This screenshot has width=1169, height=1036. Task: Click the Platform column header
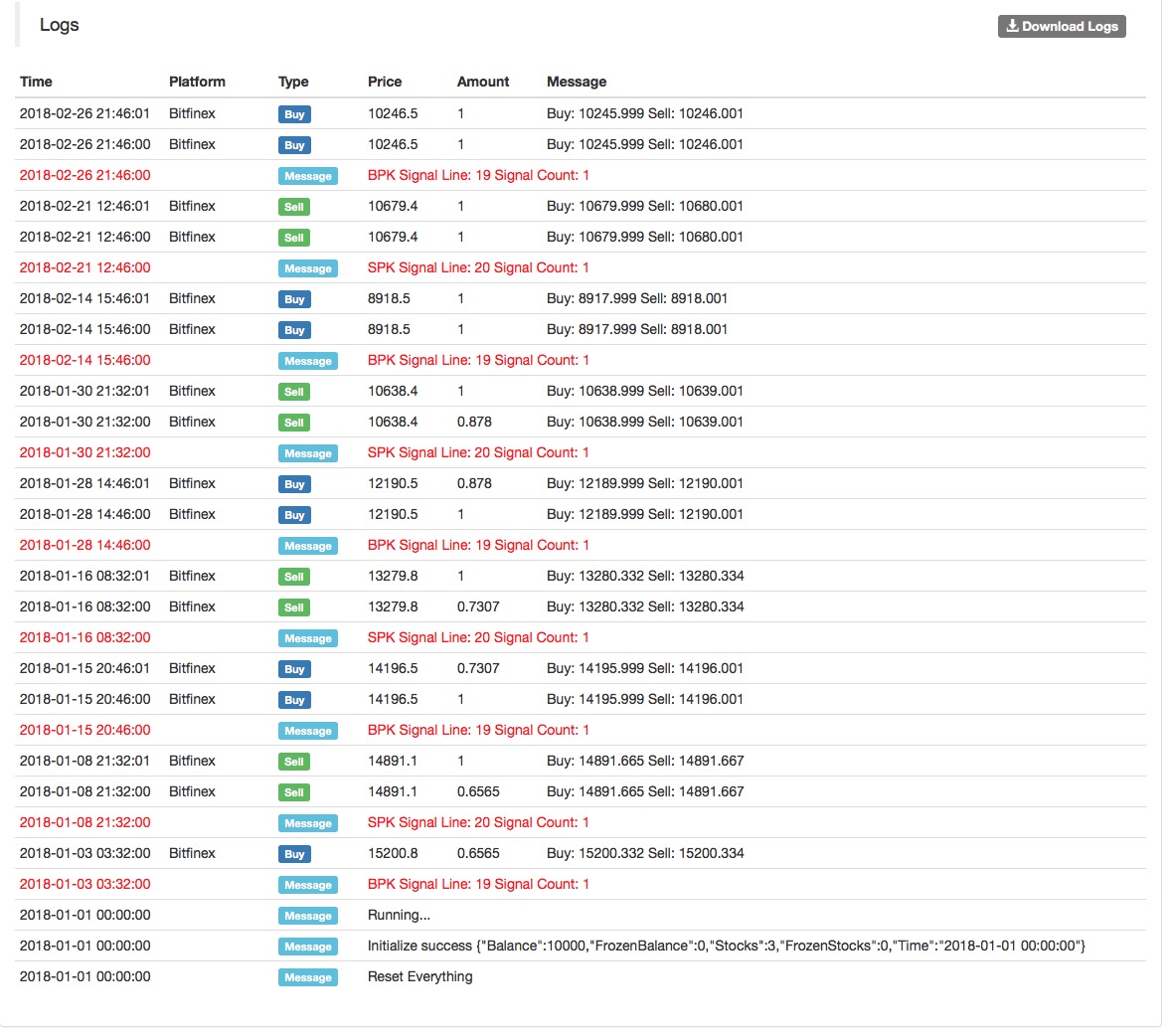(x=197, y=83)
